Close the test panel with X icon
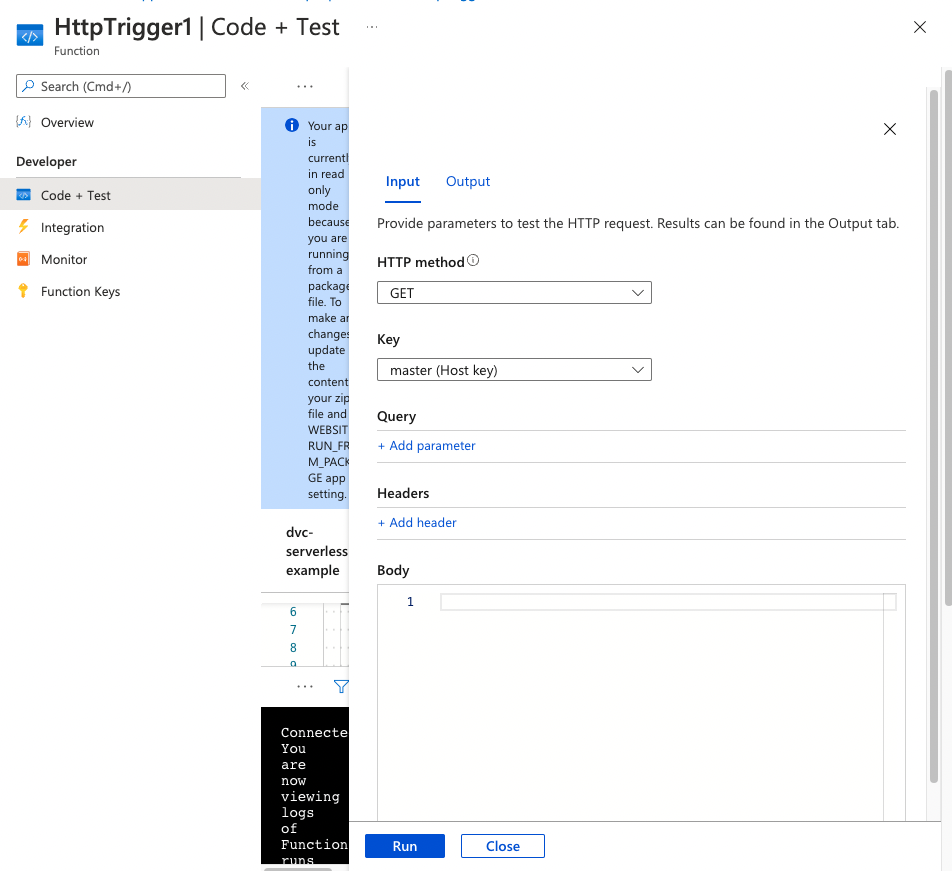952x871 pixels. [890, 129]
